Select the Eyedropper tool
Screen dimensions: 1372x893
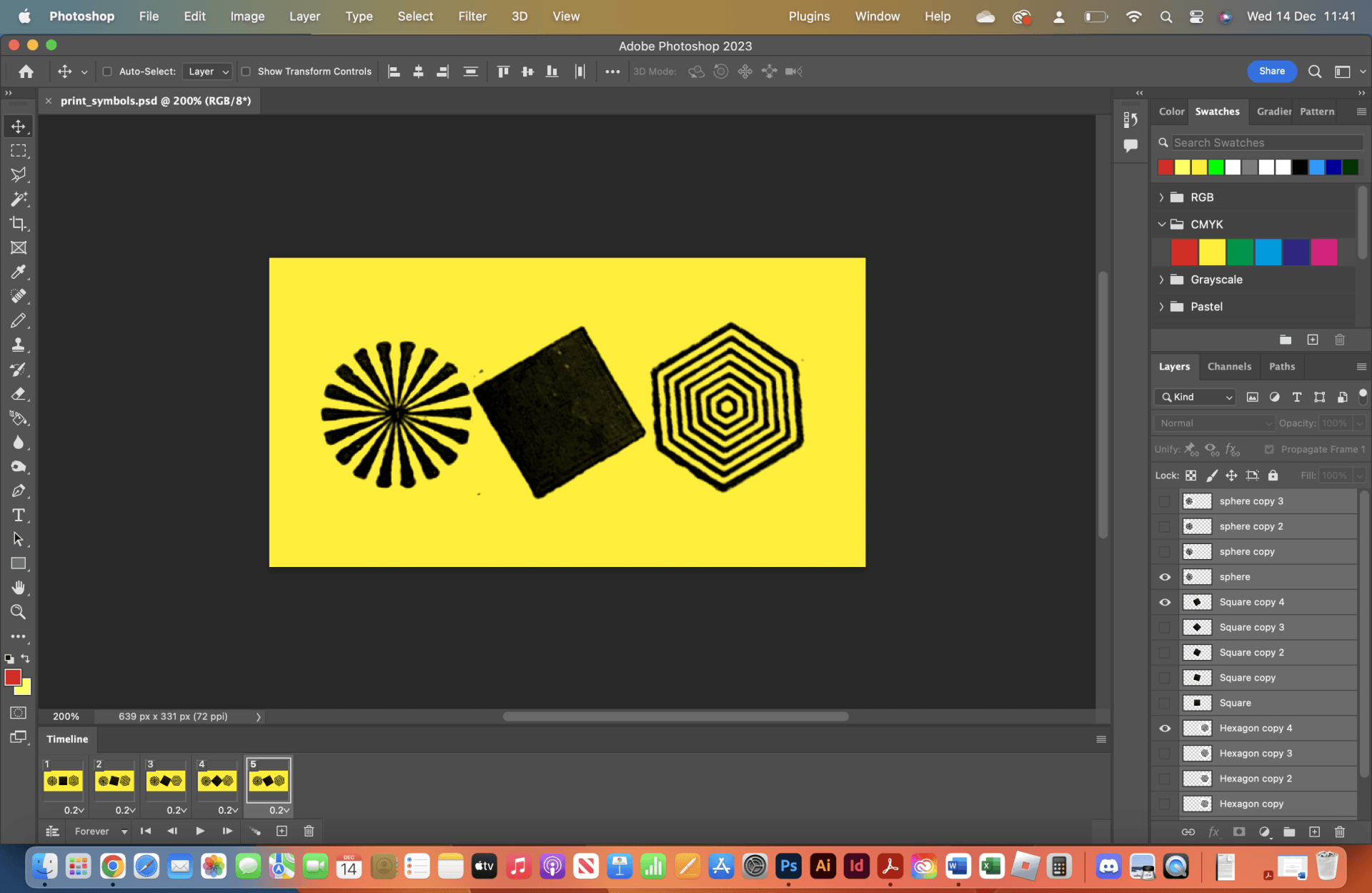click(19, 272)
